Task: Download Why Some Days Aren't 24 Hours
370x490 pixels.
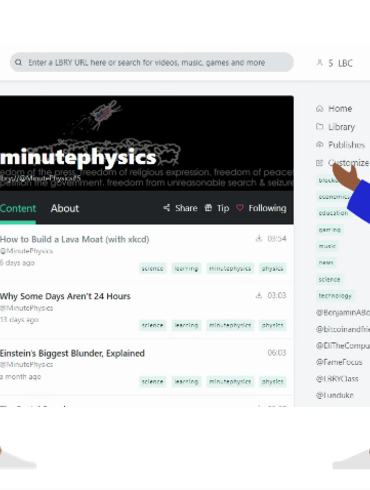Action: (x=259, y=295)
